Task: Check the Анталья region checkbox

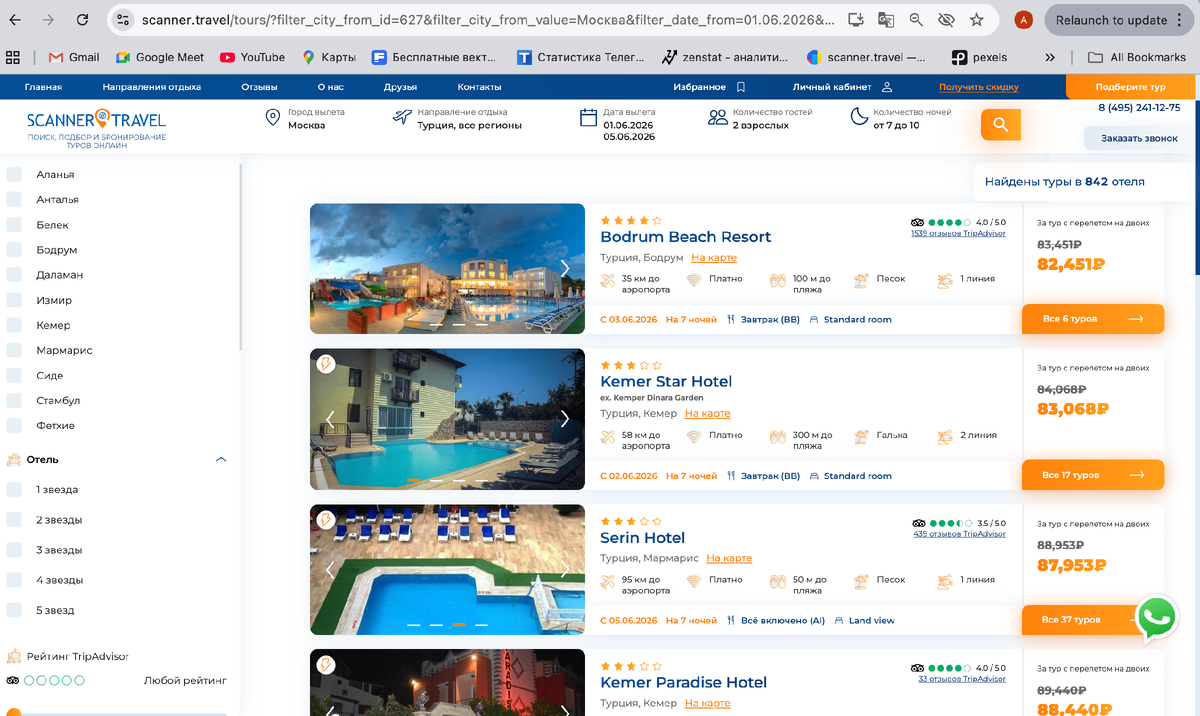Action: pos(14,199)
